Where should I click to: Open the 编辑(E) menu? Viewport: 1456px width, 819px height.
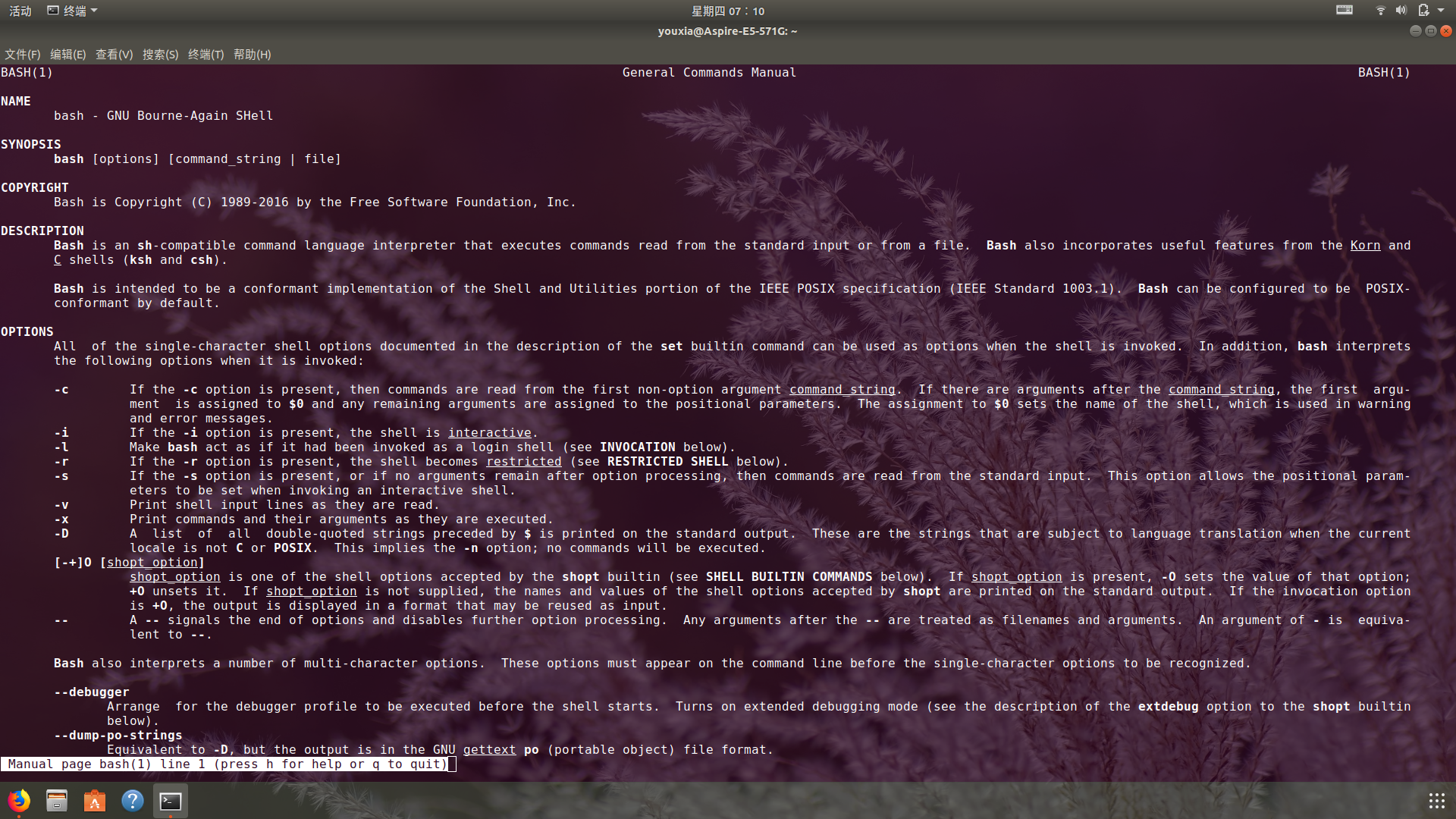[x=67, y=55]
